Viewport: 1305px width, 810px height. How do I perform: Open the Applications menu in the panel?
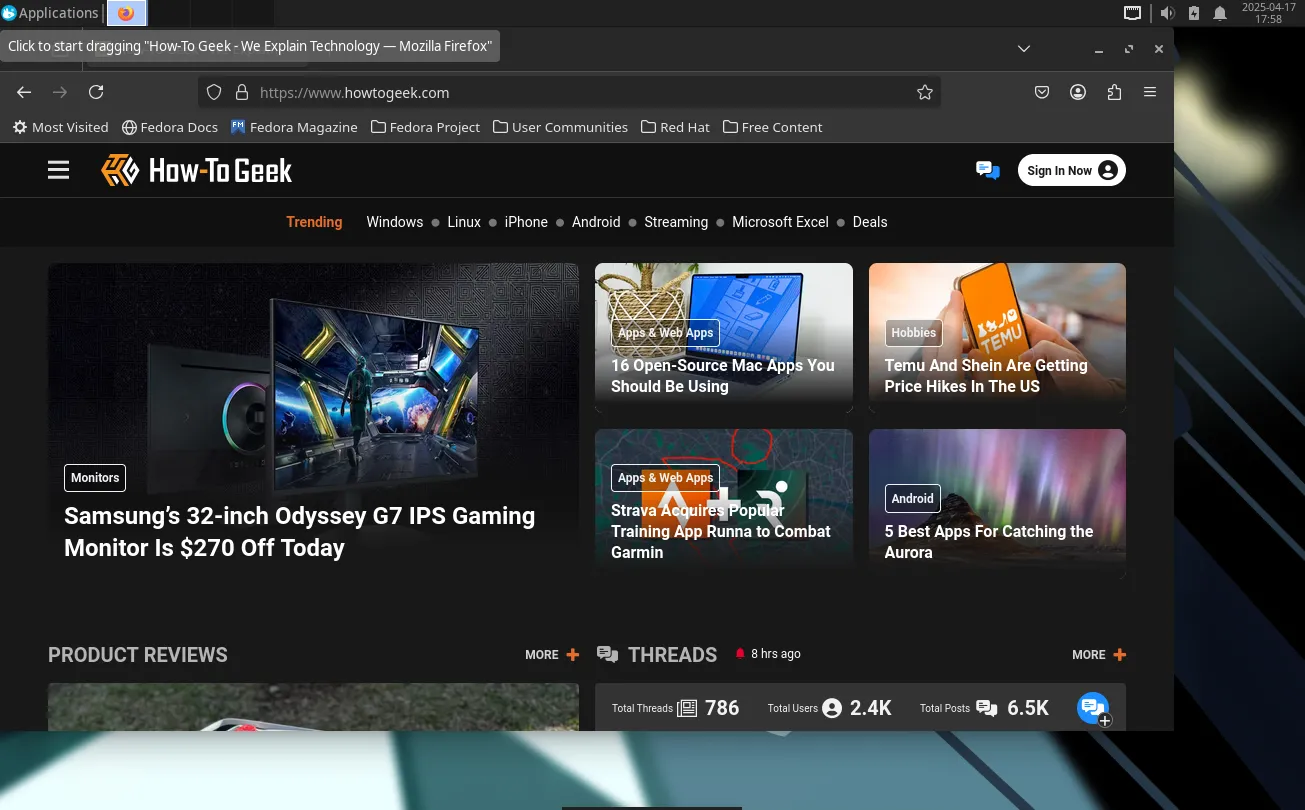pos(50,13)
